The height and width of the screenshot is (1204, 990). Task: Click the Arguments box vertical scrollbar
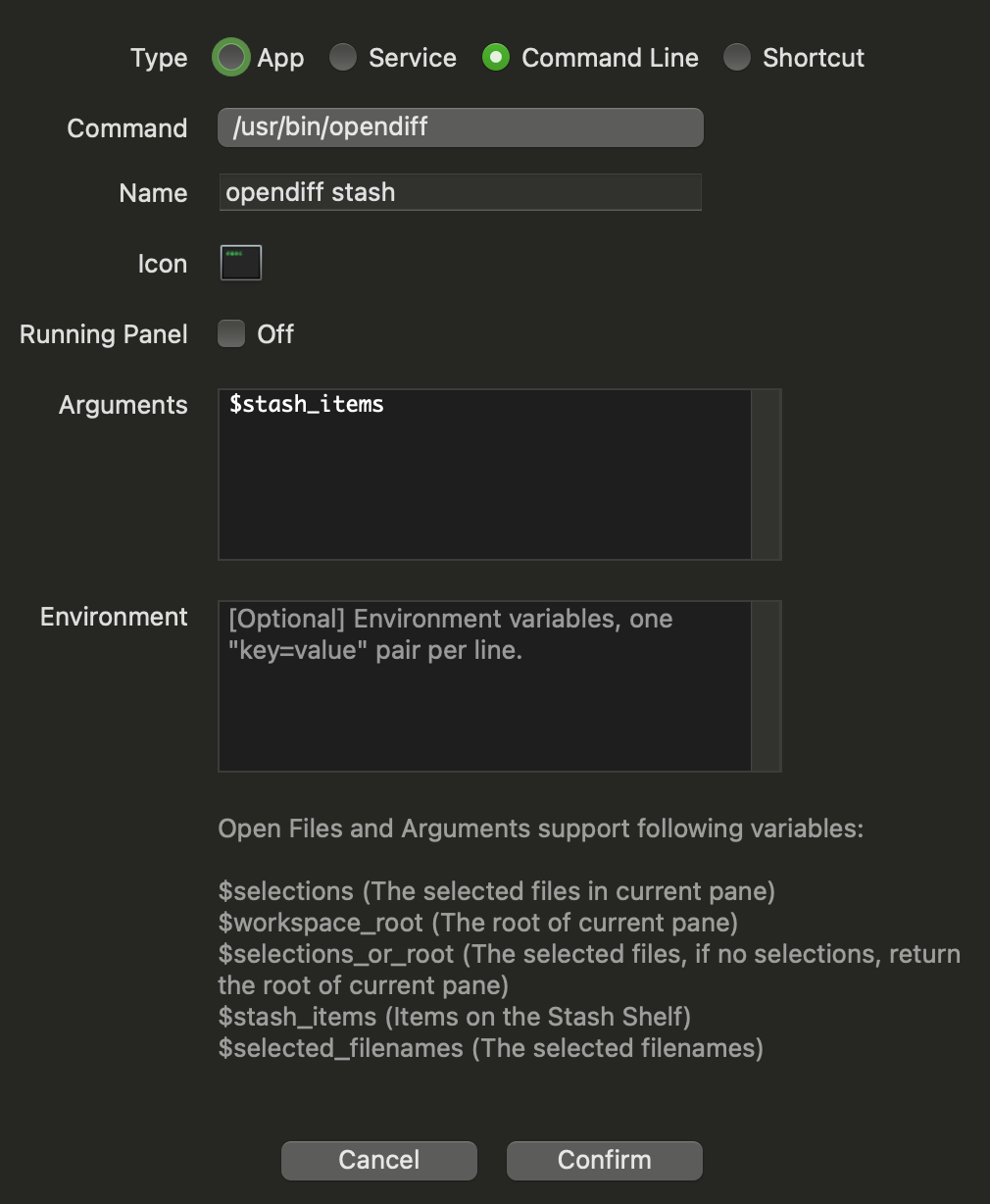click(x=766, y=475)
